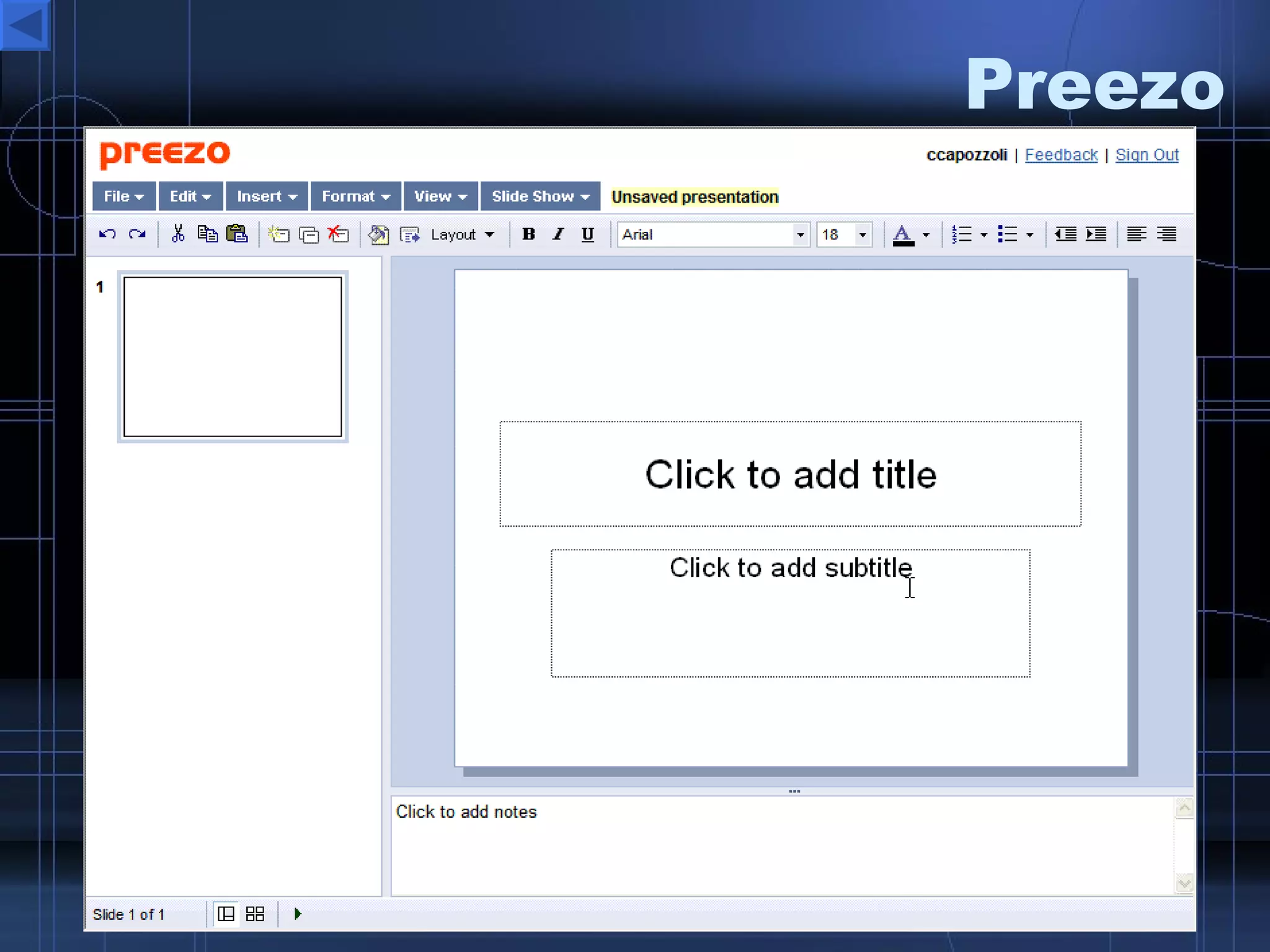Image resolution: width=1270 pixels, height=952 pixels.
Task: Switch to normal view icon in status bar
Action: coord(226,914)
